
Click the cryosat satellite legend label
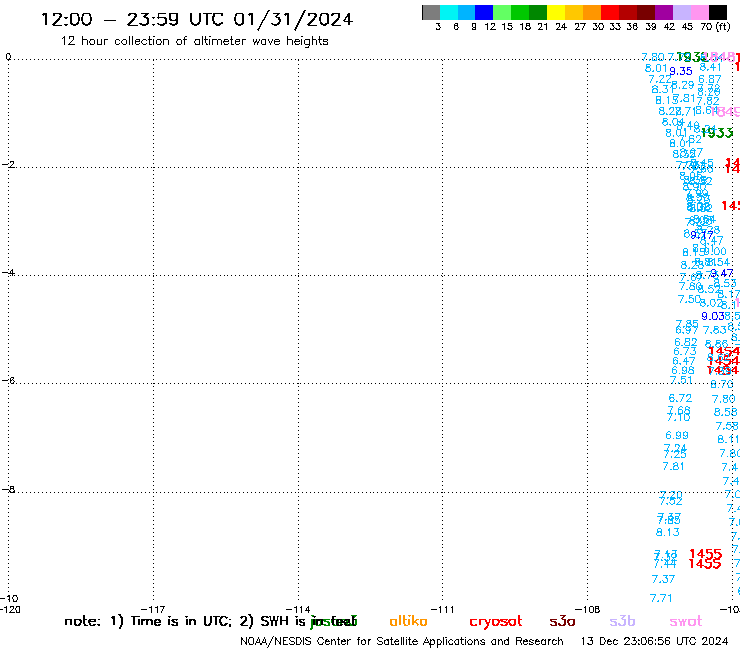[x=496, y=622]
